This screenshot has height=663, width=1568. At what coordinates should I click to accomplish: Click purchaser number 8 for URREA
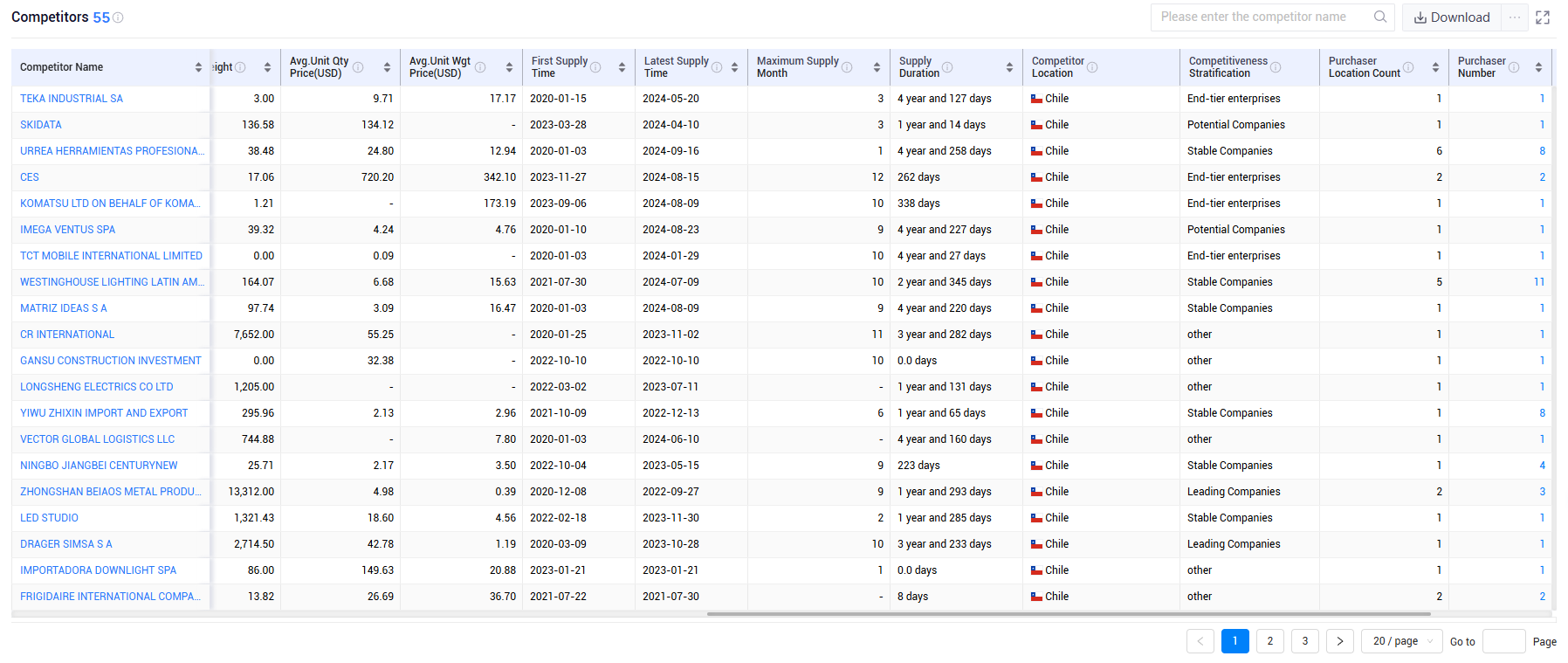(x=1542, y=151)
